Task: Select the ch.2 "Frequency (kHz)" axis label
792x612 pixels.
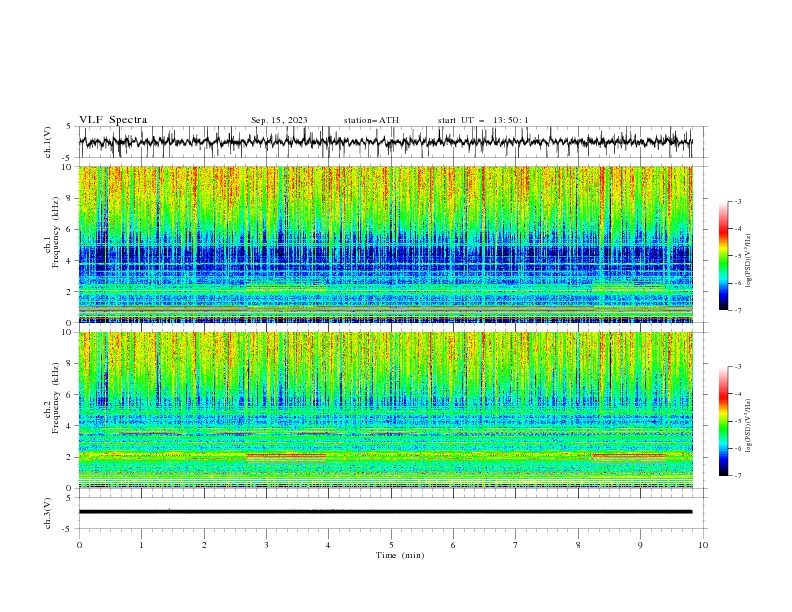Action: pyautogui.click(x=56, y=398)
